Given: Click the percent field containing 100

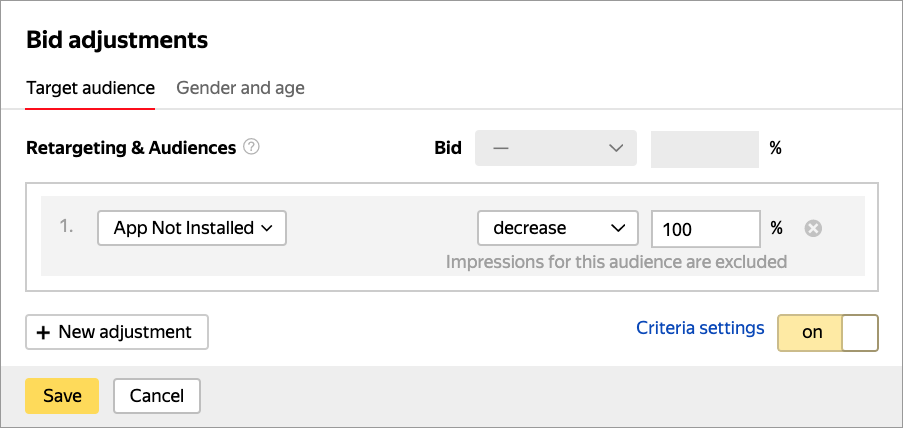Looking at the screenshot, I should click(705, 229).
